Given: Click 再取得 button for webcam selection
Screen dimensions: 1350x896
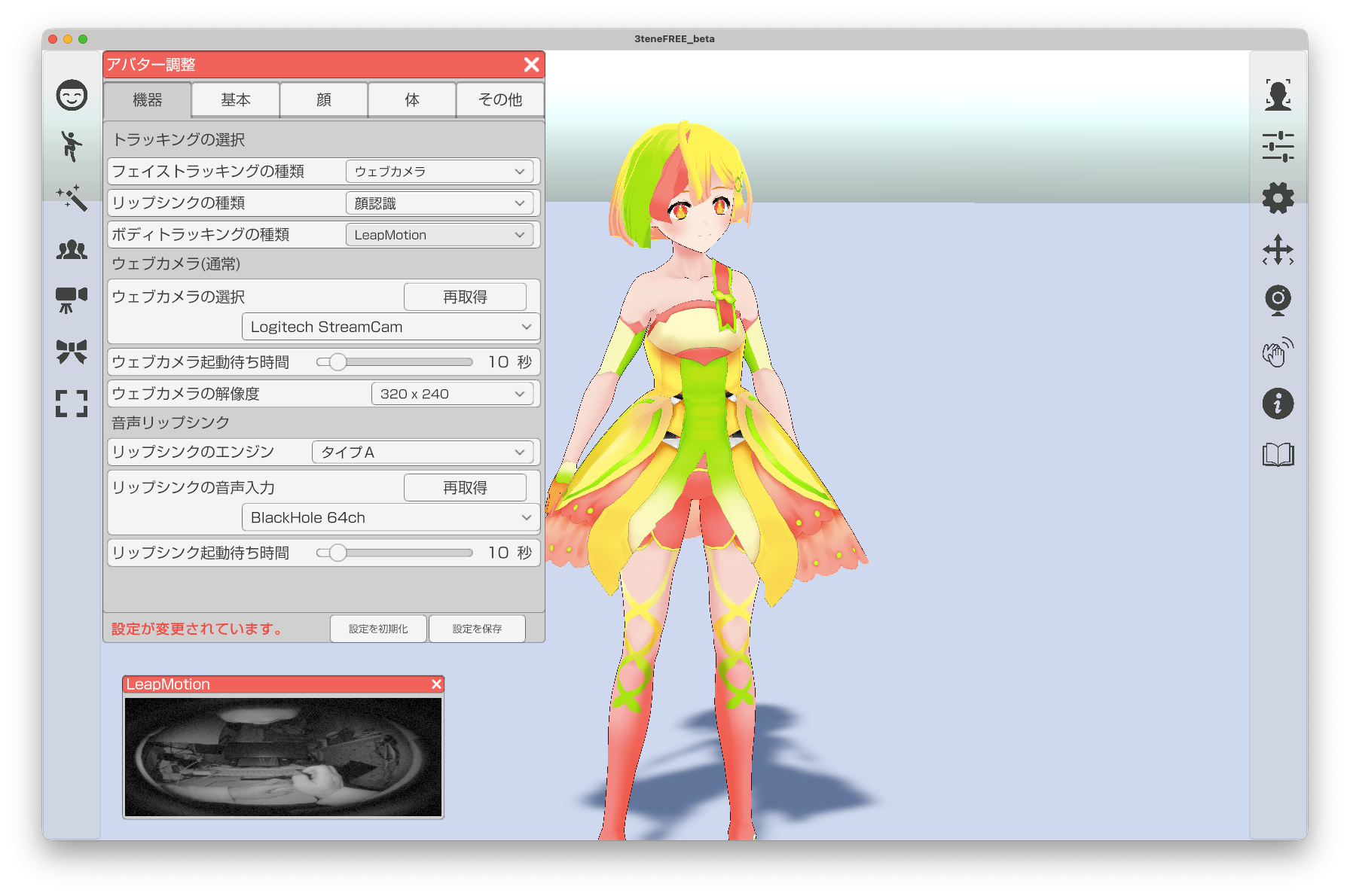Looking at the screenshot, I should 465,297.
